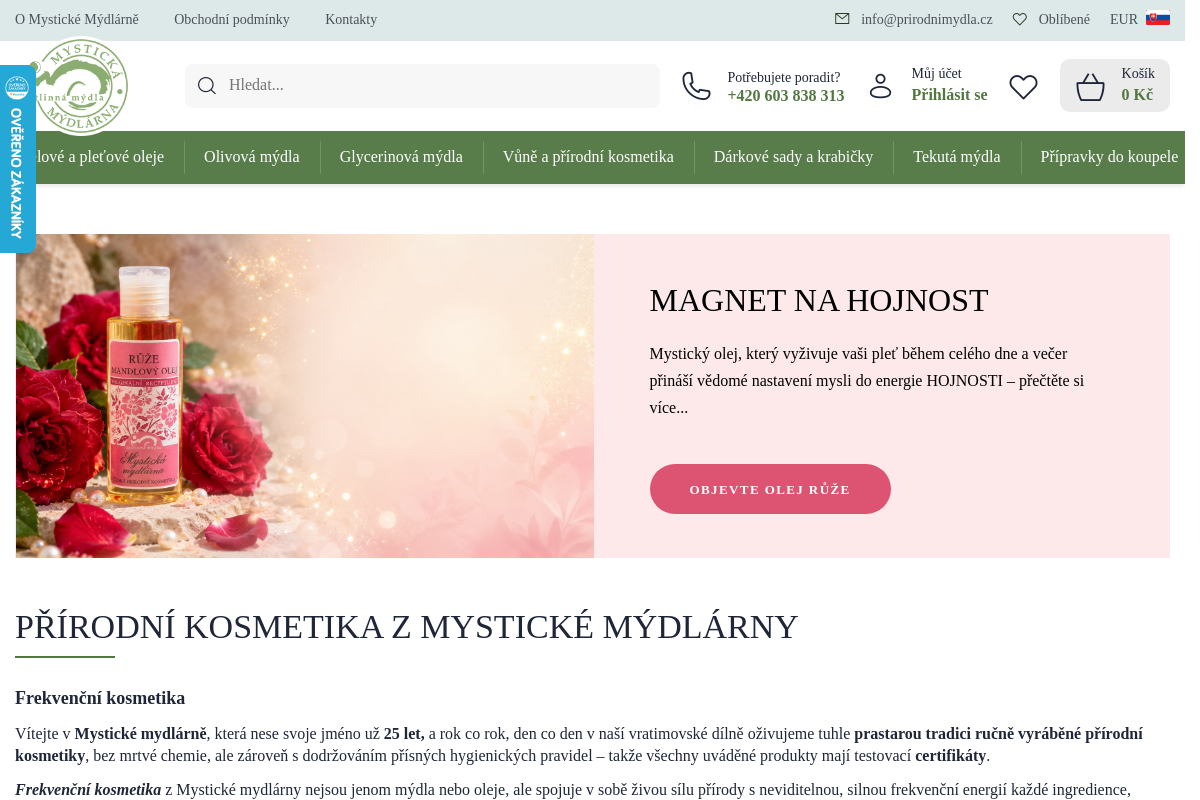Open the Ověřeno zákazníky side badge
Image resolution: width=1200 pixels, height=800 pixels.
pos(17,159)
